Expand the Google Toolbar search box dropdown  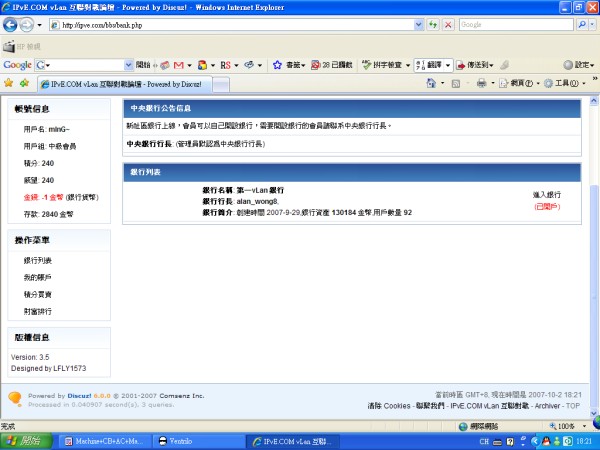coord(129,65)
